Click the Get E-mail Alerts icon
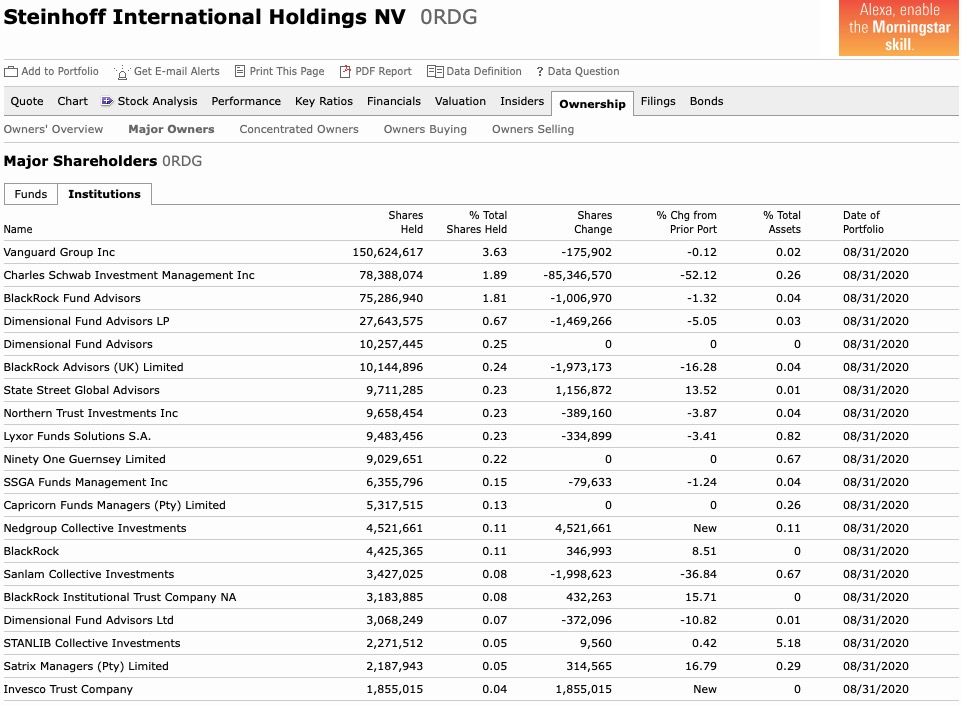 tap(123, 71)
